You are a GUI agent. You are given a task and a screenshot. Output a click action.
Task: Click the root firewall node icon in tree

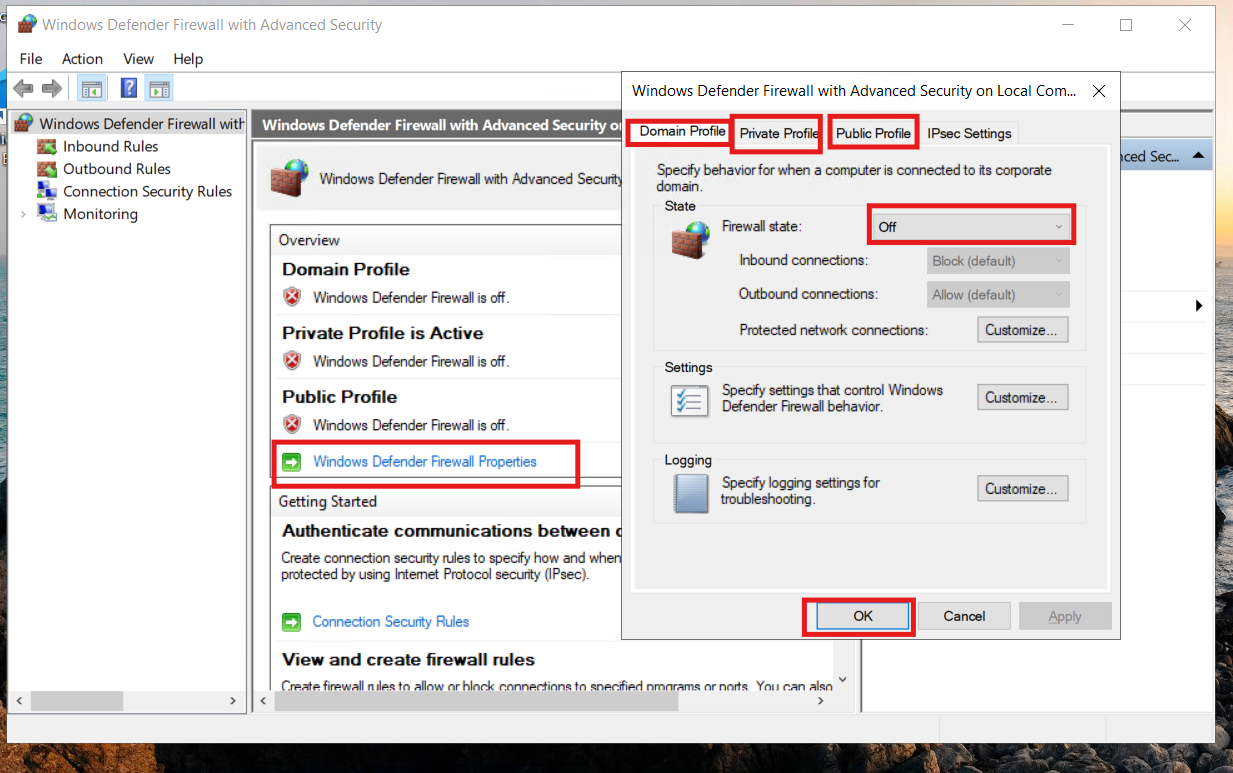click(x=23, y=123)
